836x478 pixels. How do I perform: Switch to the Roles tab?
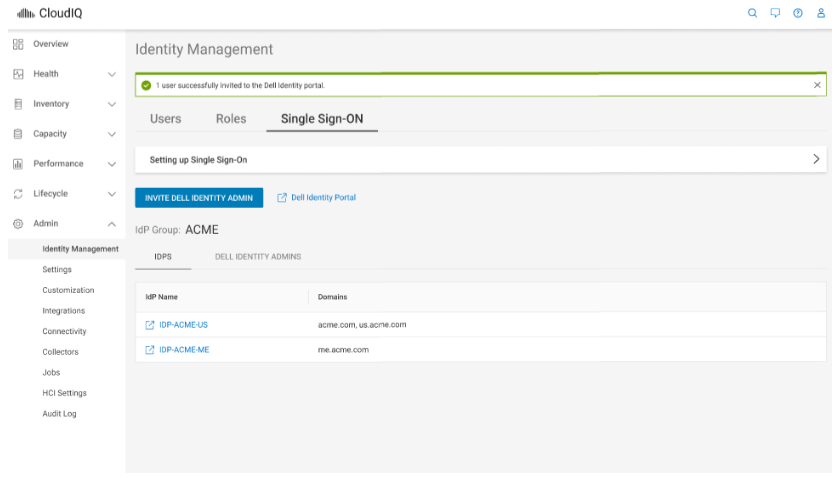(x=231, y=119)
